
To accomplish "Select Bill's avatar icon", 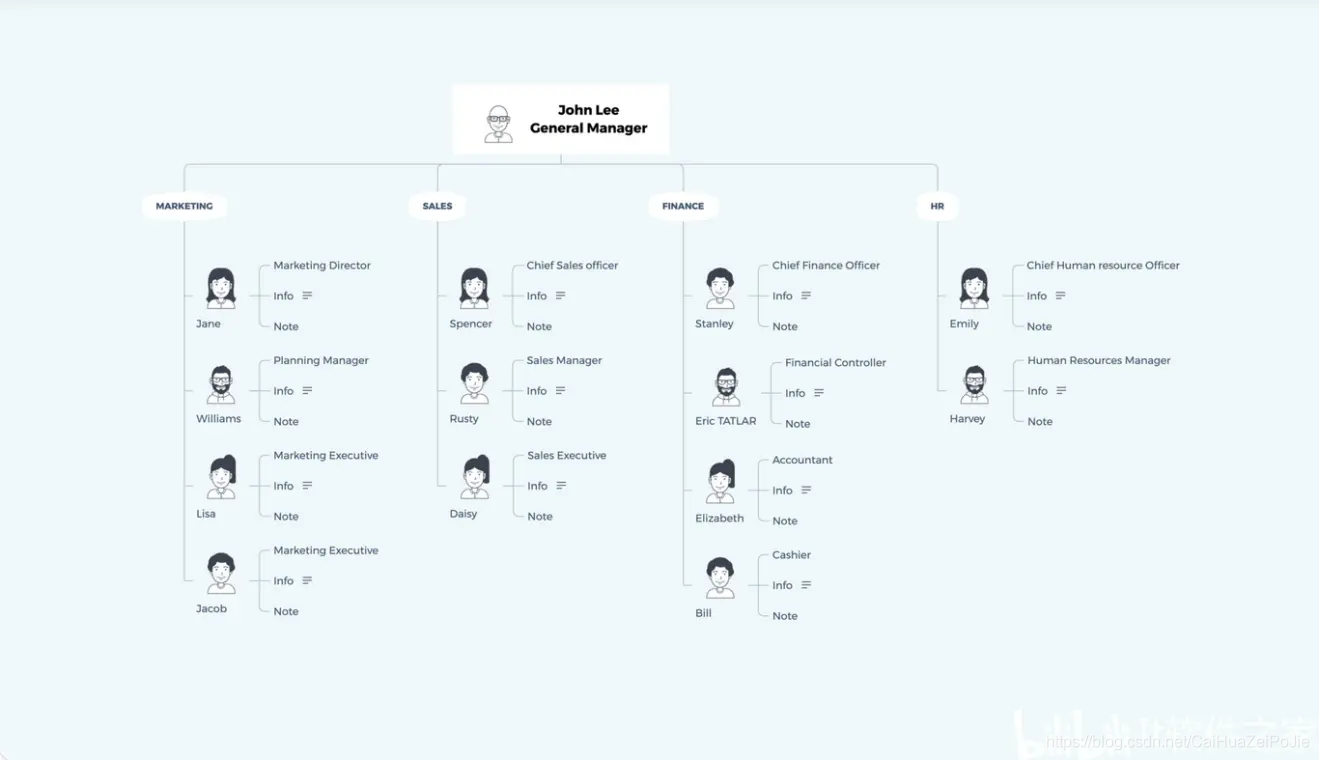I will [720, 578].
